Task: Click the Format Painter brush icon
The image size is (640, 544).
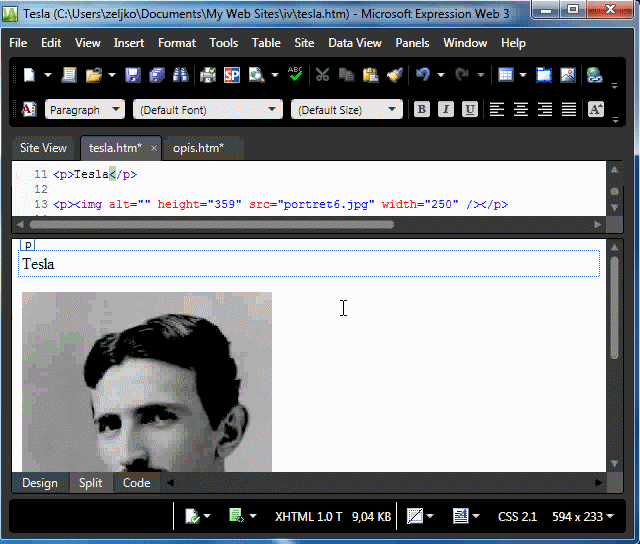Action: pyautogui.click(x=394, y=75)
